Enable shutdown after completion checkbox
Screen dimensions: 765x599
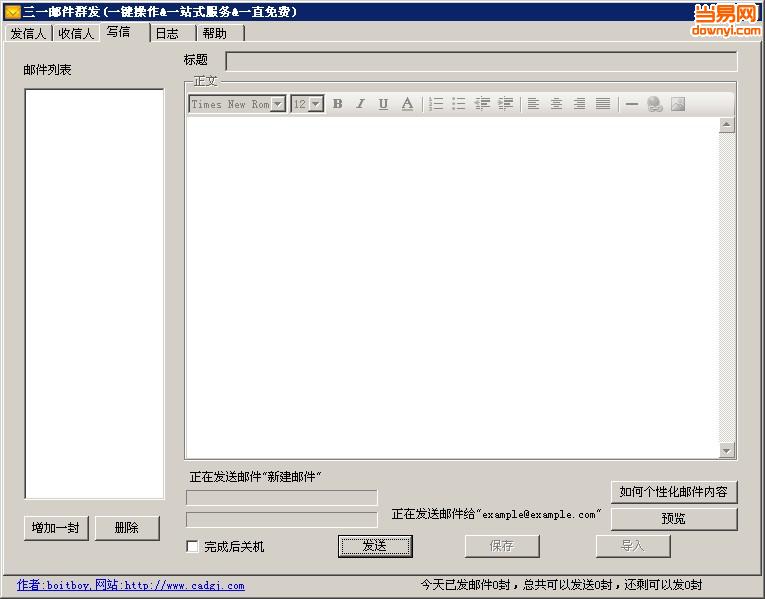click(x=193, y=546)
